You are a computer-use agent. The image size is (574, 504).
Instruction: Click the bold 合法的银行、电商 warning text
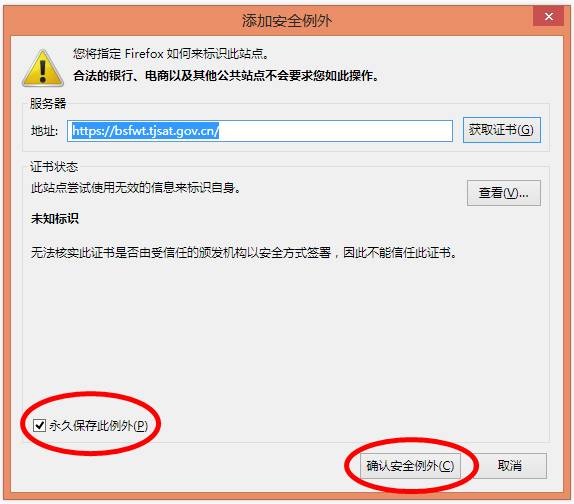(x=226, y=76)
